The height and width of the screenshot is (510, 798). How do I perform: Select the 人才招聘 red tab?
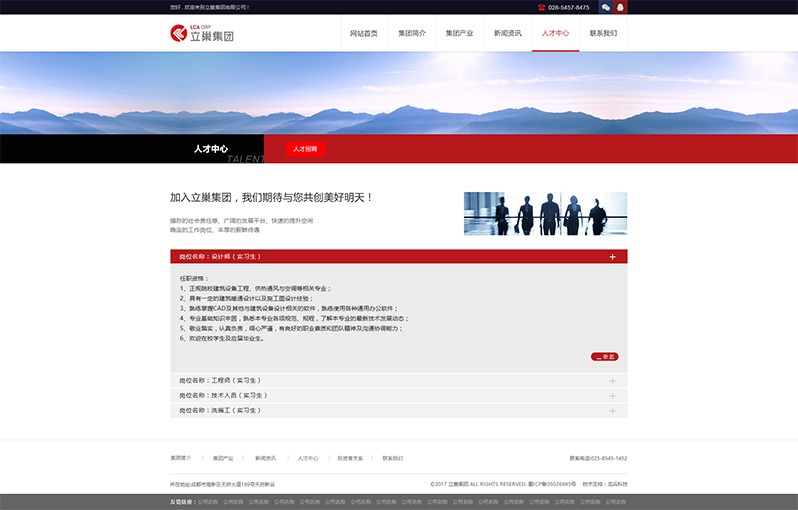305,149
